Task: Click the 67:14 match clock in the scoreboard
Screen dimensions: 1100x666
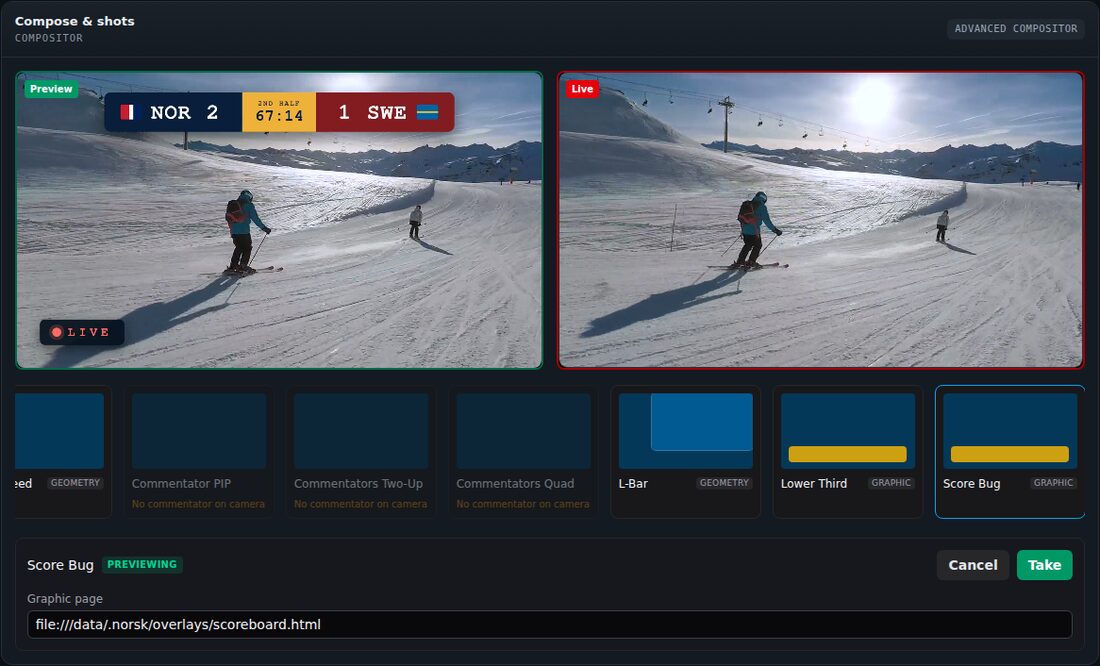Action: (279, 116)
